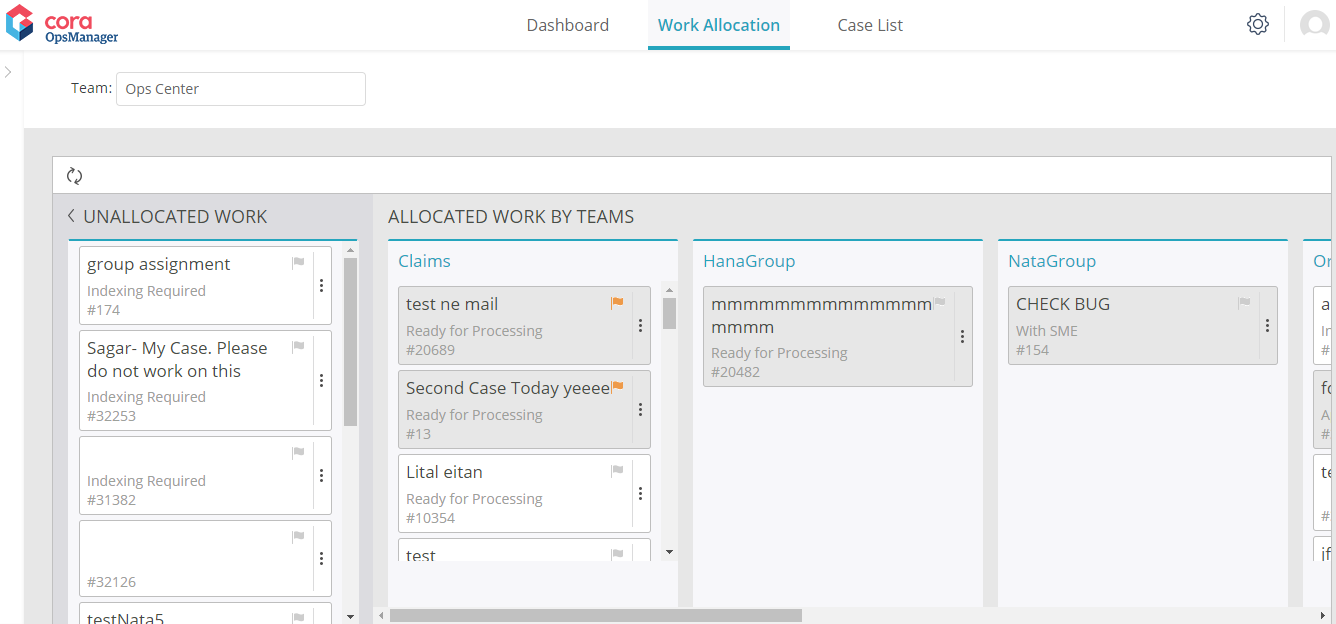Screen dimensions: 1336x624
Task: Select the 'group assignment' case card
Action: point(205,286)
